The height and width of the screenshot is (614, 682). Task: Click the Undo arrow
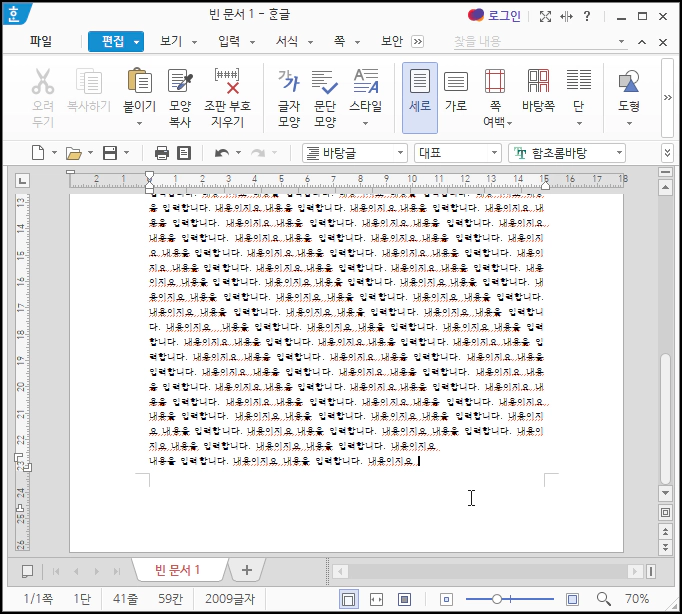222,153
